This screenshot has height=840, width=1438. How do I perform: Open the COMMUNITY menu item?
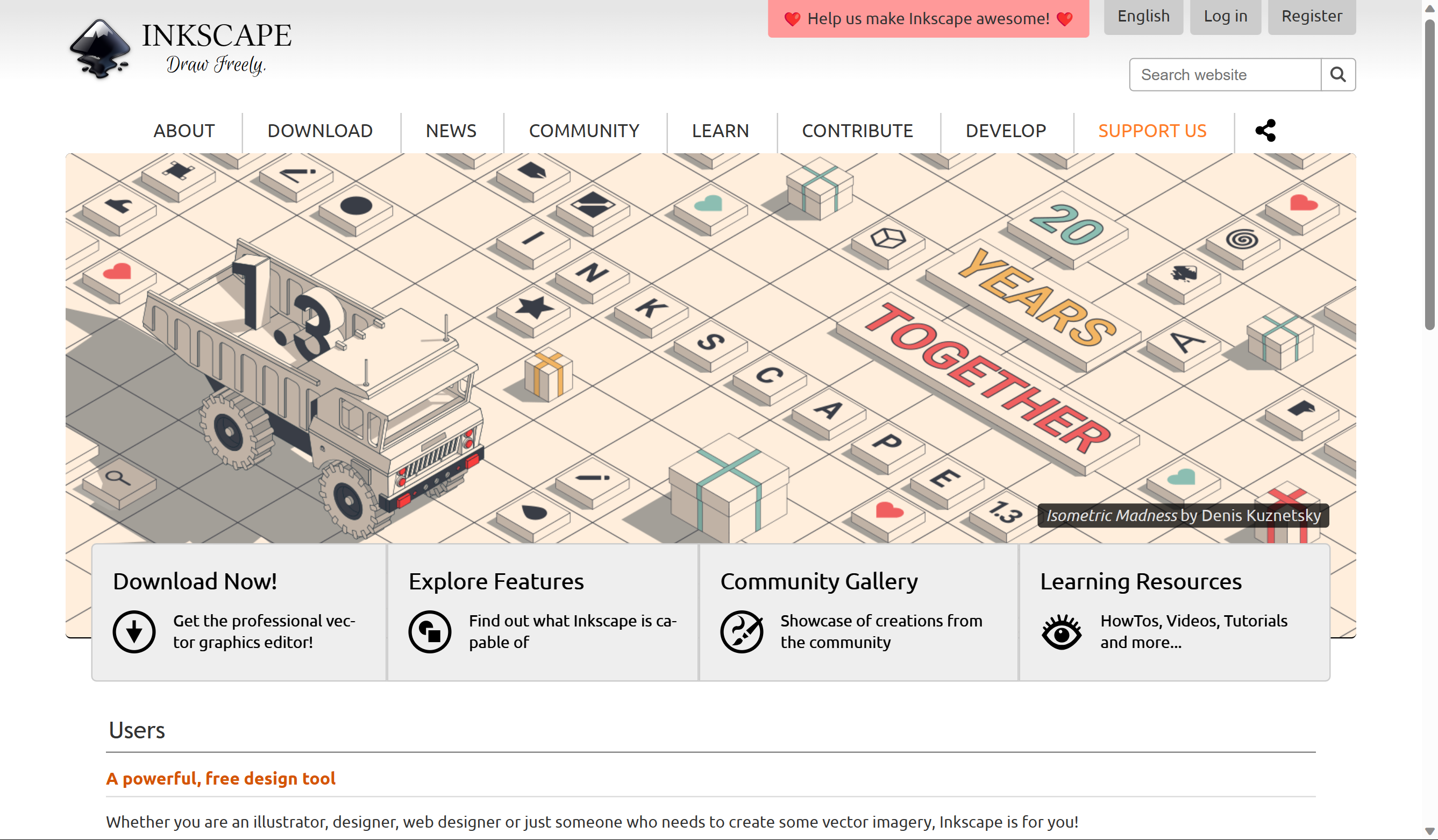coord(584,131)
